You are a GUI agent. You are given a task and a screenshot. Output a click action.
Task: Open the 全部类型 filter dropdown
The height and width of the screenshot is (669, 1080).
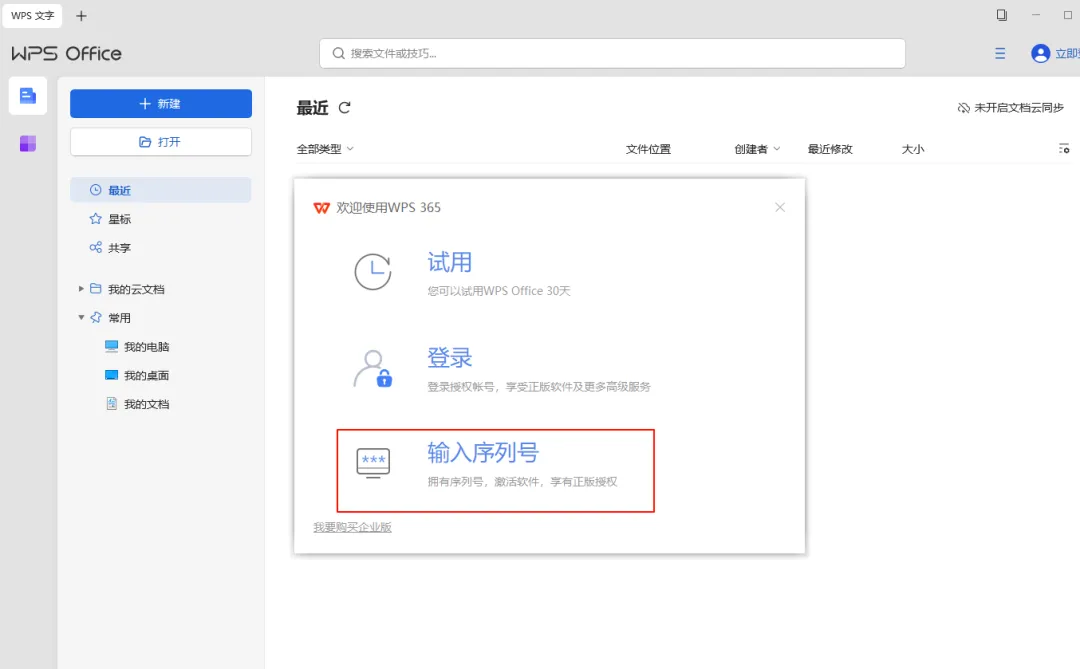pyautogui.click(x=325, y=149)
